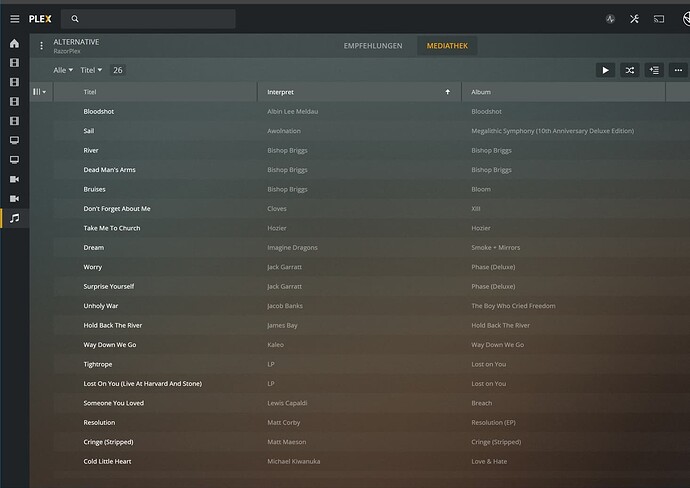Select the track Sail
This screenshot has width=690, height=488.
89,131
